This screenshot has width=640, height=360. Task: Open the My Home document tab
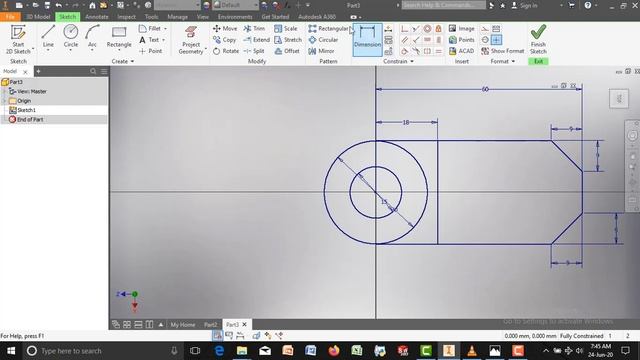point(182,324)
